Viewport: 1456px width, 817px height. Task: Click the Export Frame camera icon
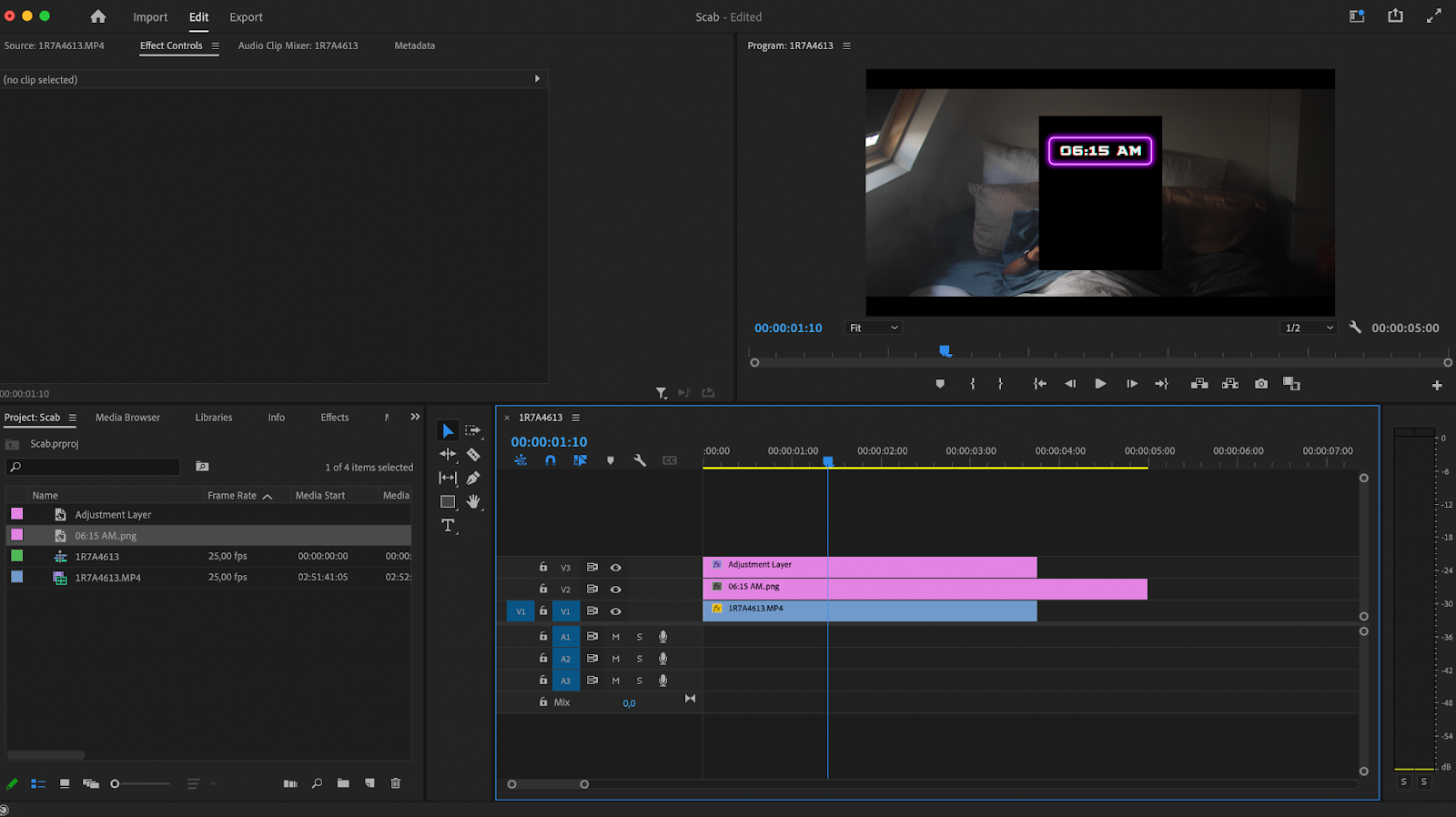[1261, 384]
